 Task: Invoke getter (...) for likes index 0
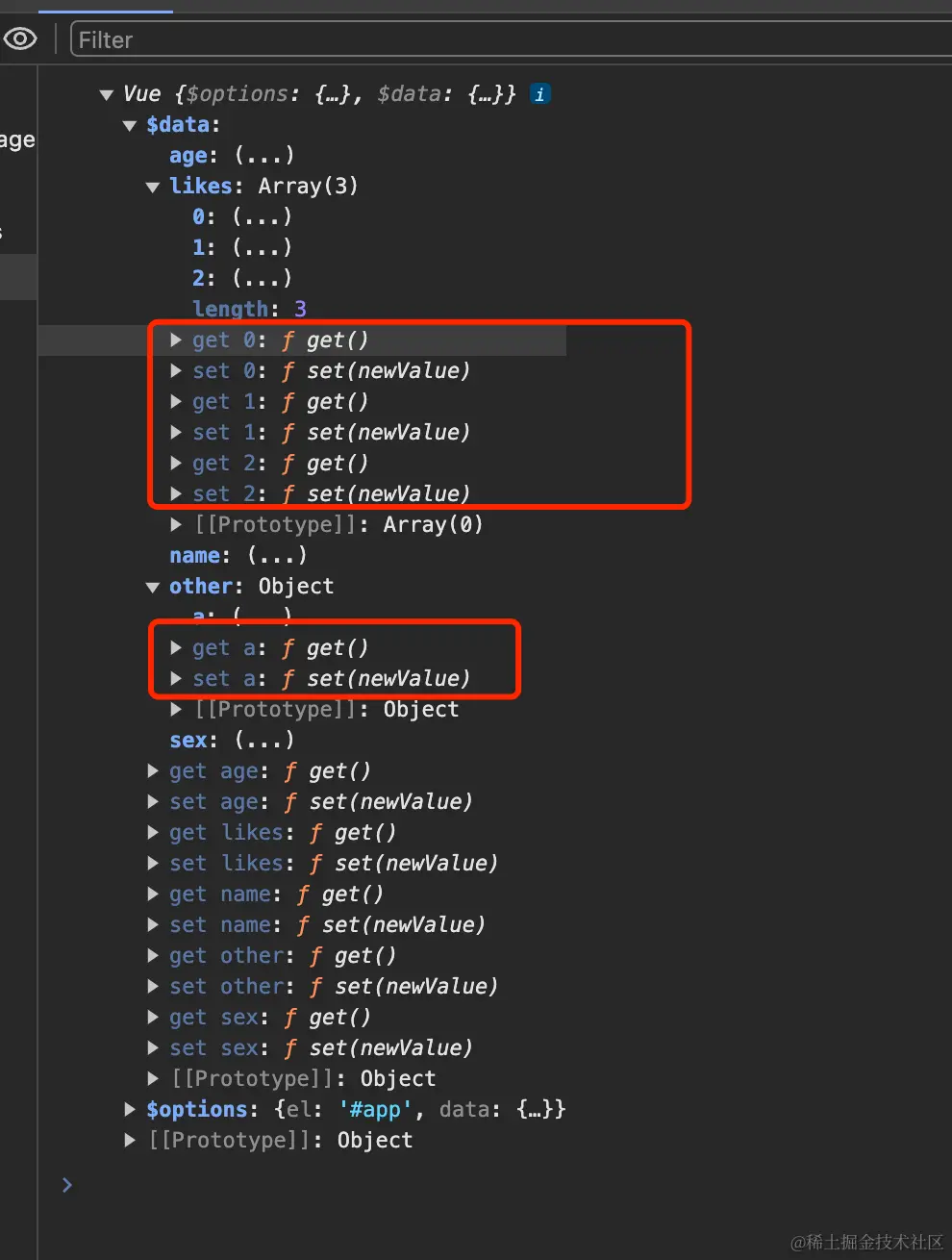[262, 217]
